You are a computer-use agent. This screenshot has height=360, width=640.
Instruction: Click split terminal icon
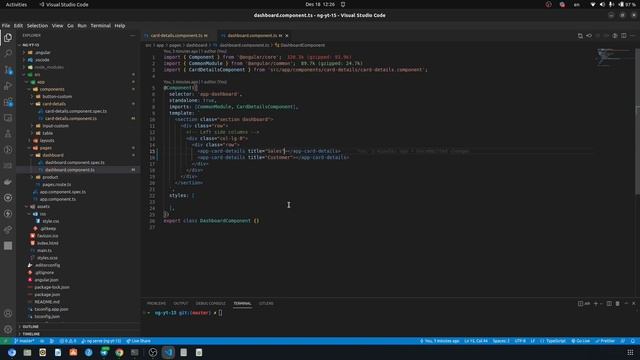tap(609, 303)
